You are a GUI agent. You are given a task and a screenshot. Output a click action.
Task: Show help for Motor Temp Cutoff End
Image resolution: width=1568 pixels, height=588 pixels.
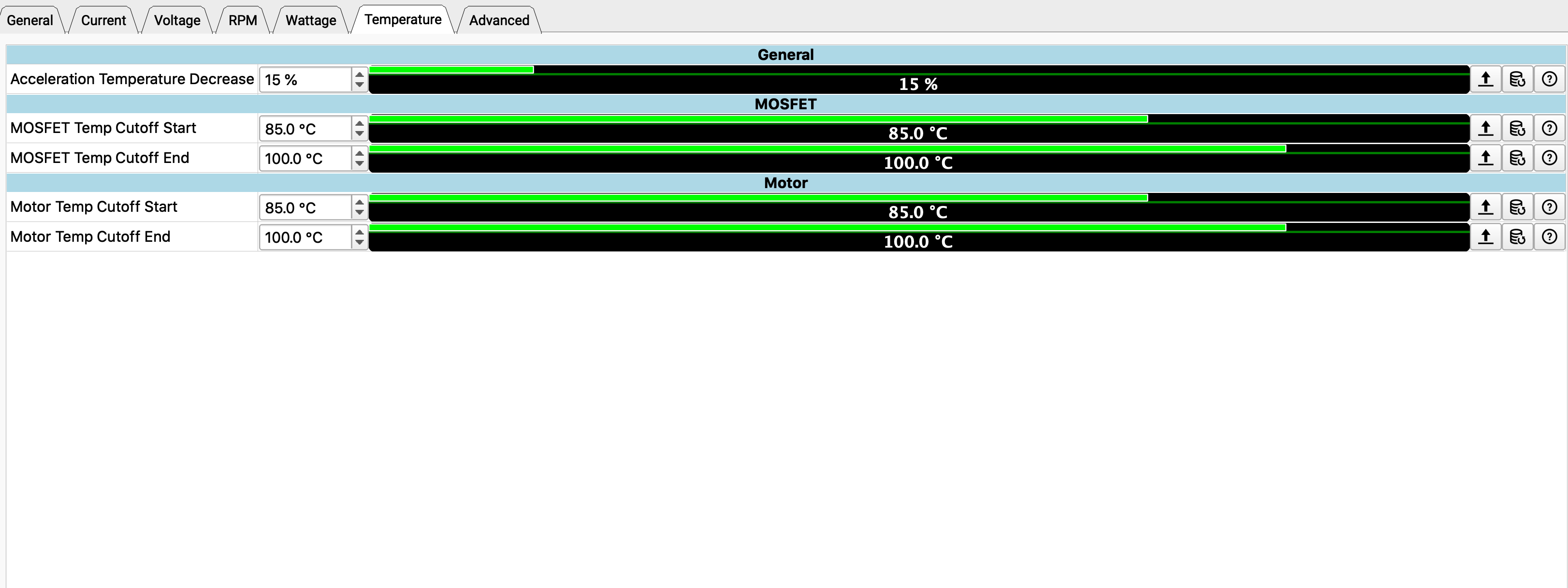coord(1549,237)
